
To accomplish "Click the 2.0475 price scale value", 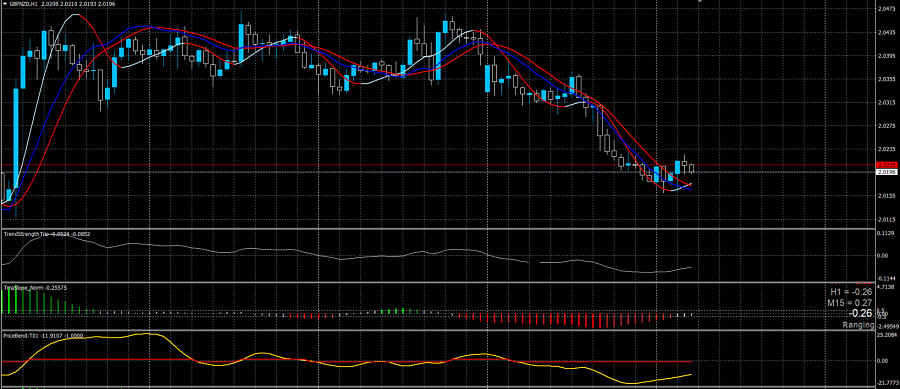I will (x=886, y=9).
